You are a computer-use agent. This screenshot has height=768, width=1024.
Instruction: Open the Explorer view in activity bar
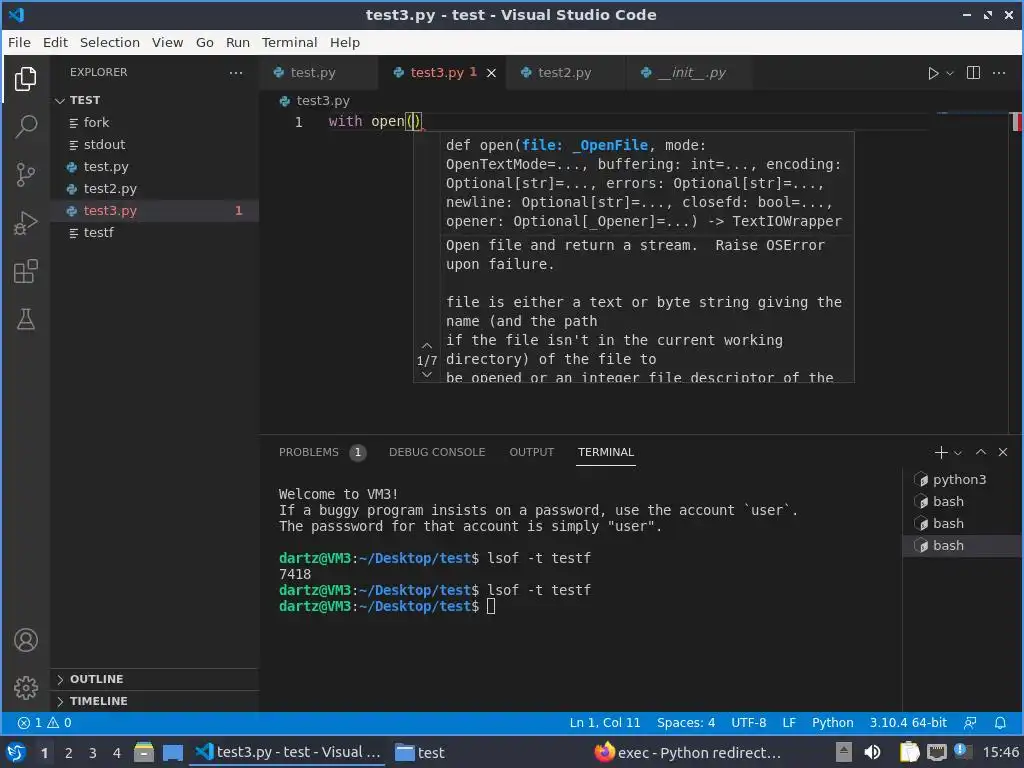tap(25, 79)
